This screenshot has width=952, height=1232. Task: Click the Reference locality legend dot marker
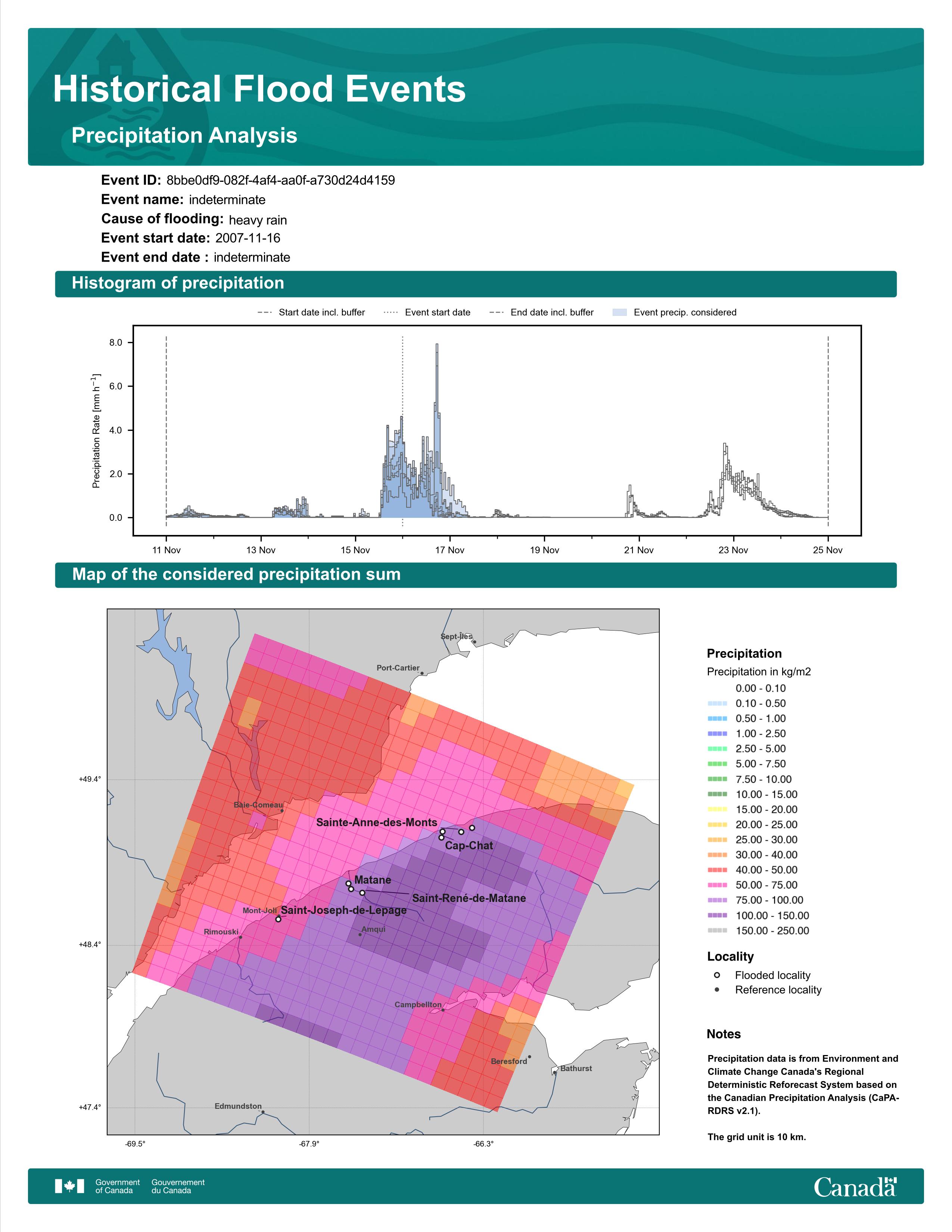click(717, 989)
